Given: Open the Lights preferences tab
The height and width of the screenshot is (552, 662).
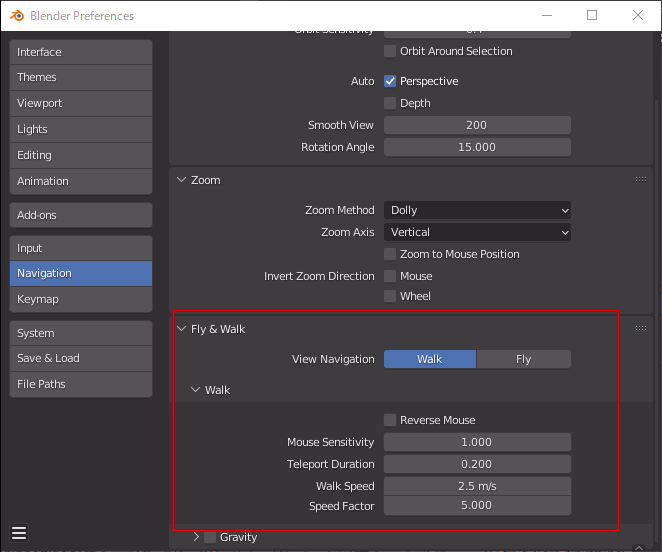Looking at the screenshot, I should 81,130.
